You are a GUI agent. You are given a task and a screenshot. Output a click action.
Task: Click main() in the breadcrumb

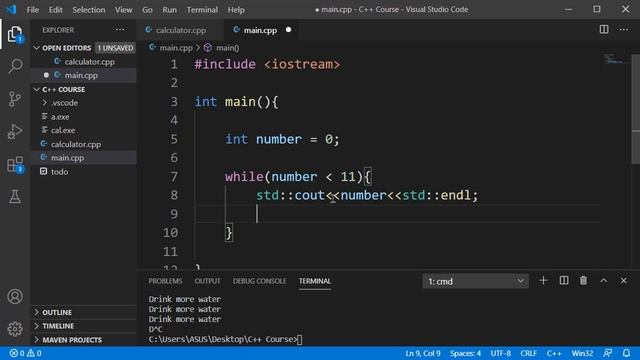(x=228, y=48)
